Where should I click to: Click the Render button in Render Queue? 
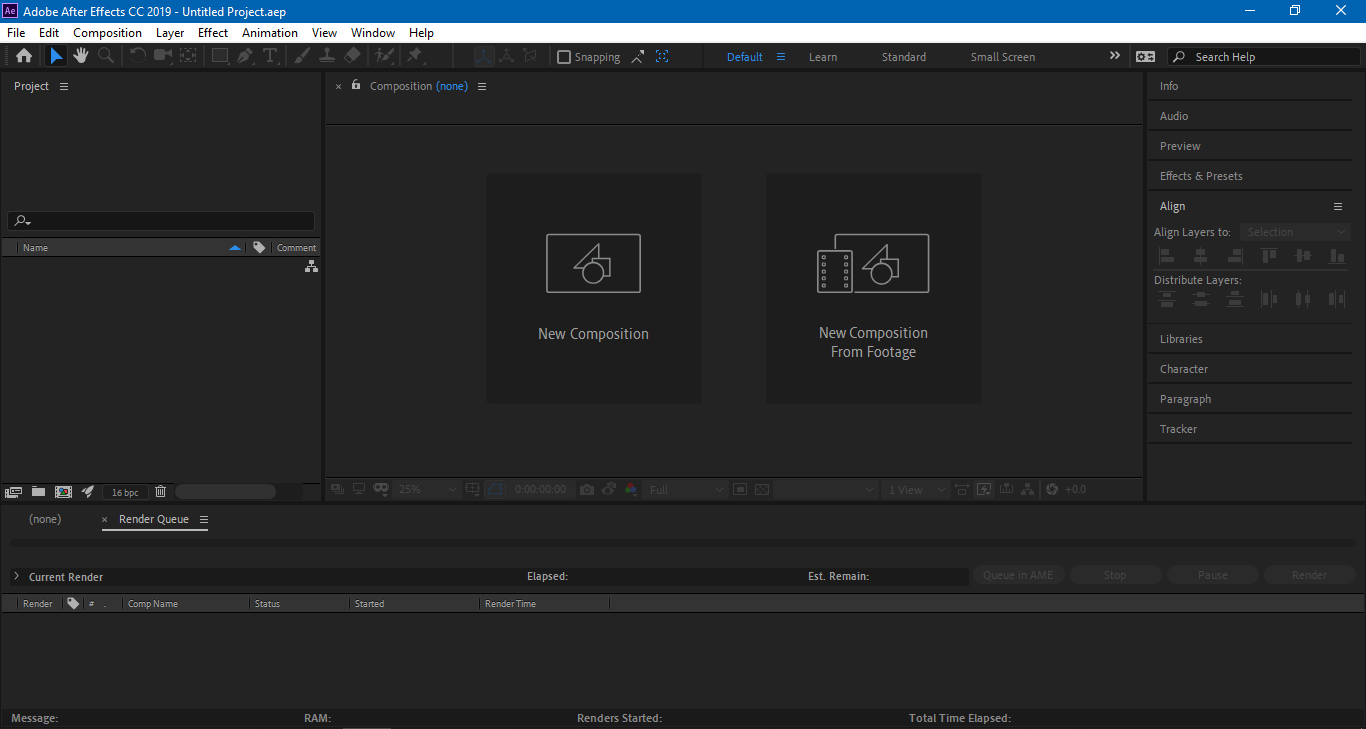click(x=1309, y=575)
